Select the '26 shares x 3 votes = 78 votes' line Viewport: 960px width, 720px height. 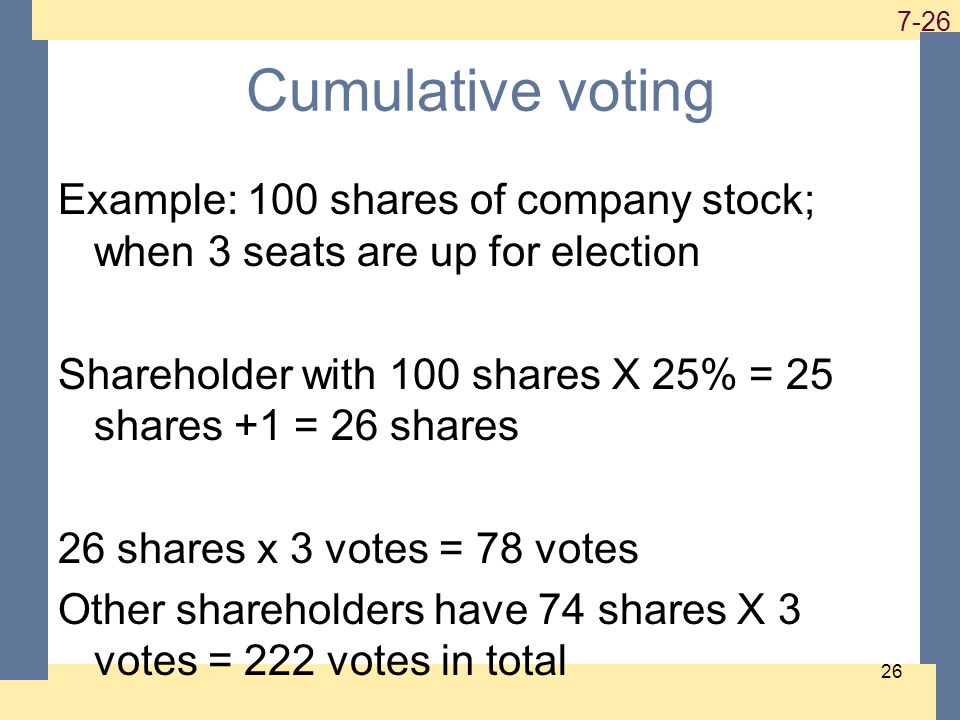[348, 548]
